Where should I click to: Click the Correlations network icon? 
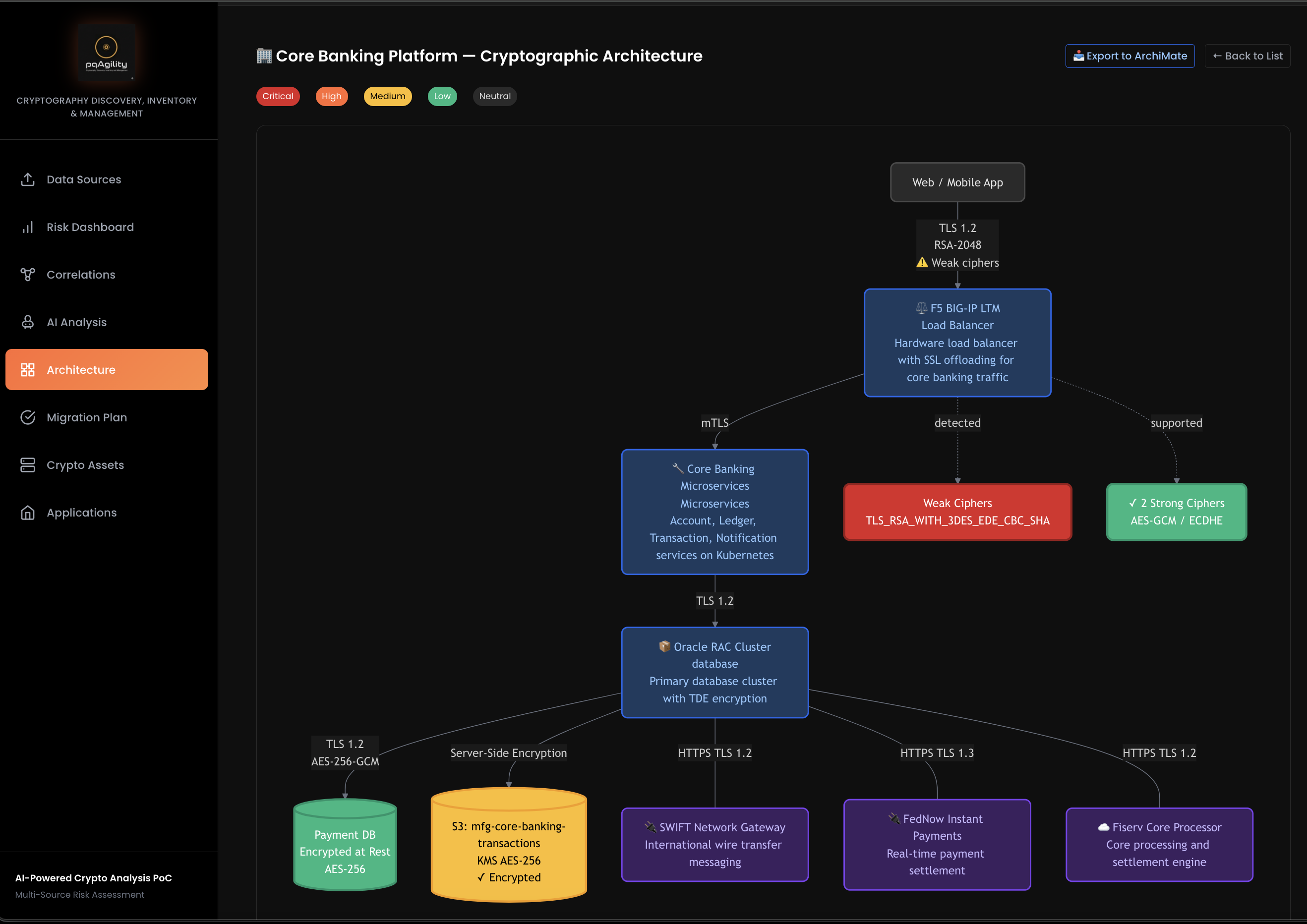28,274
